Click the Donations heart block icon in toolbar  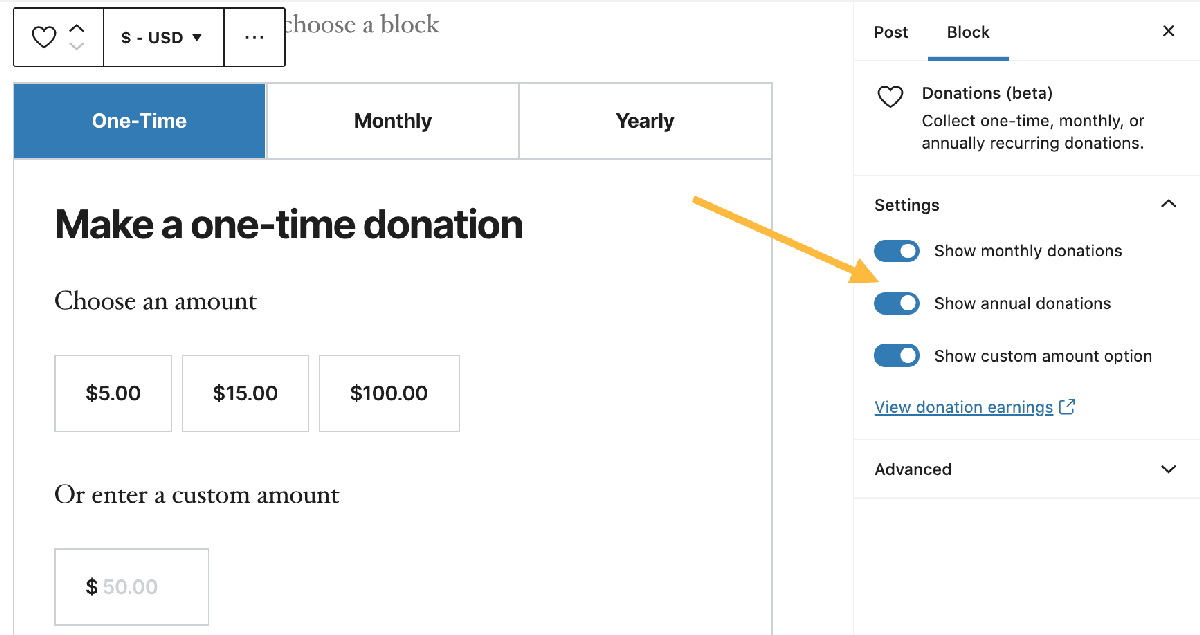point(44,38)
